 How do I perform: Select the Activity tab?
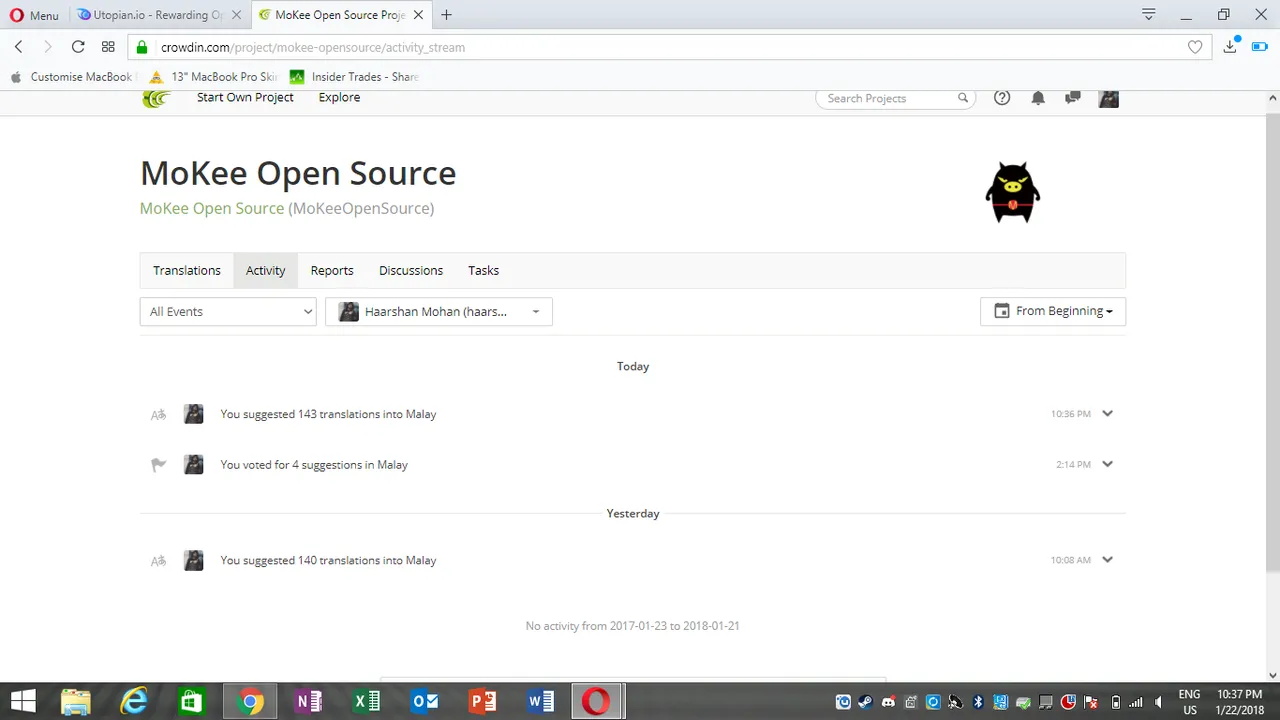[265, 271]
